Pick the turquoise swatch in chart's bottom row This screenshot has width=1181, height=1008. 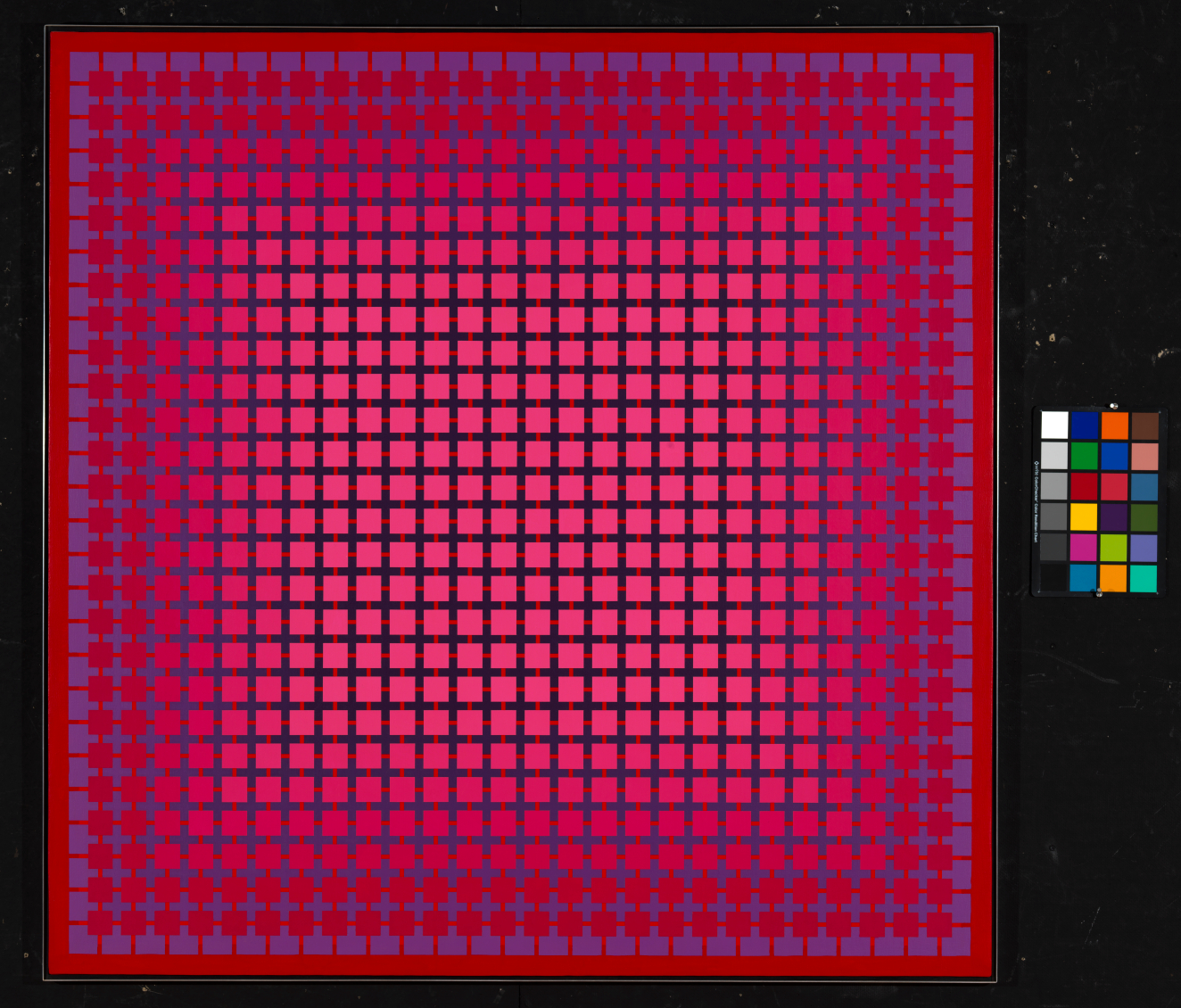click(x=1144, y=578)
